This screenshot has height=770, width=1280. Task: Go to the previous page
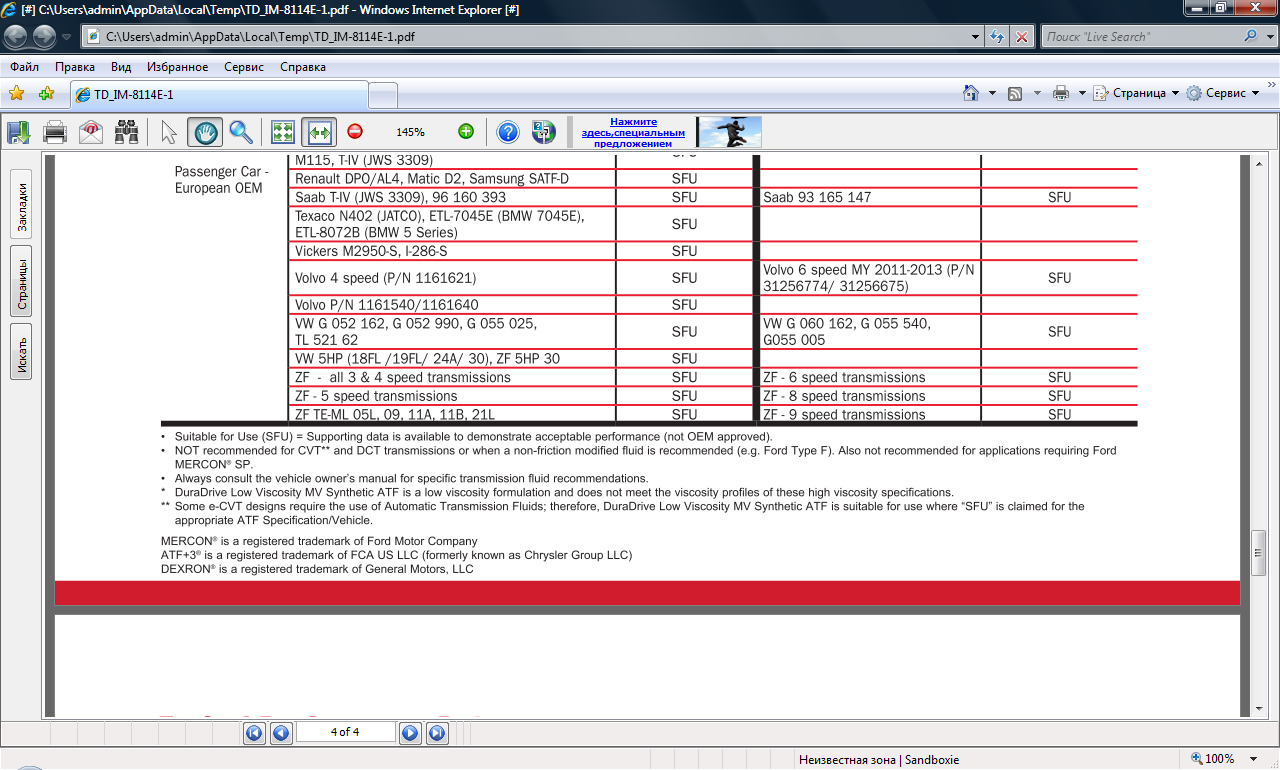281,733
